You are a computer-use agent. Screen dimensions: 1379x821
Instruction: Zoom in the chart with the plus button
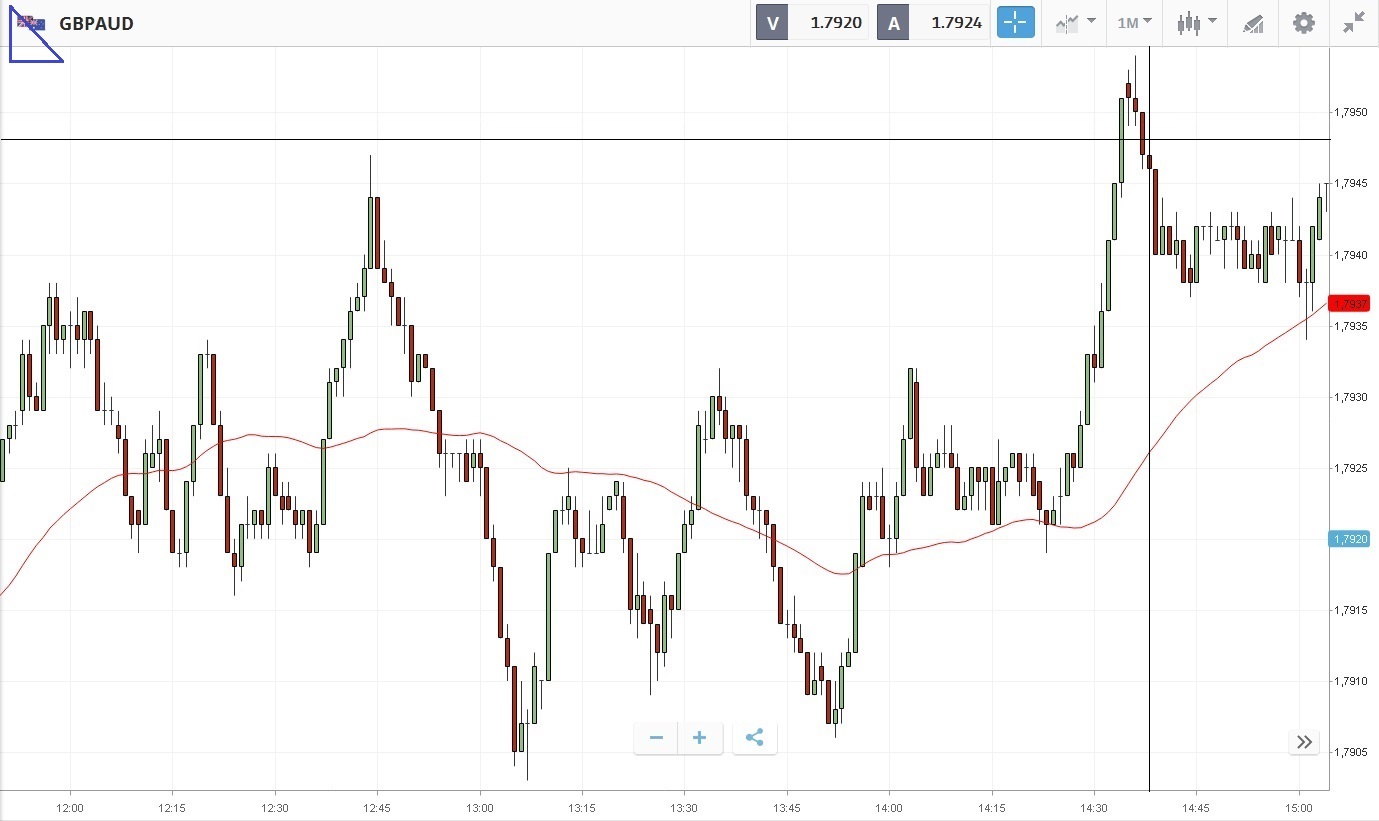coord(700,738)
